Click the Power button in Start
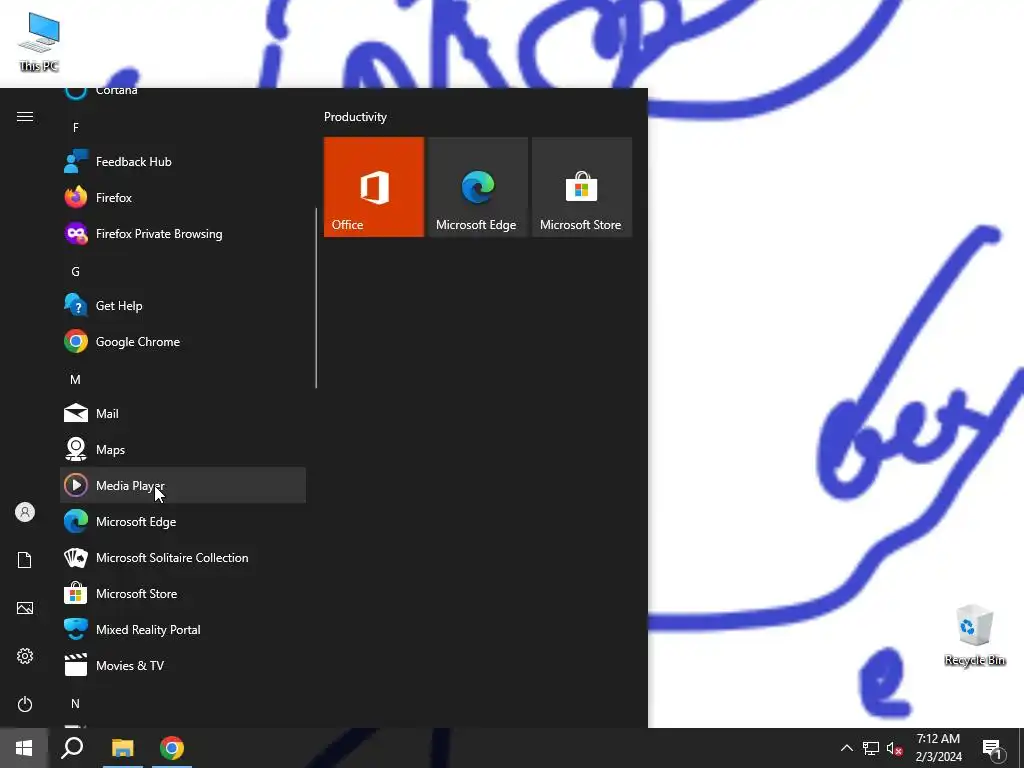The height and width of the screenshot is (768, 1024). click(25, 704)
